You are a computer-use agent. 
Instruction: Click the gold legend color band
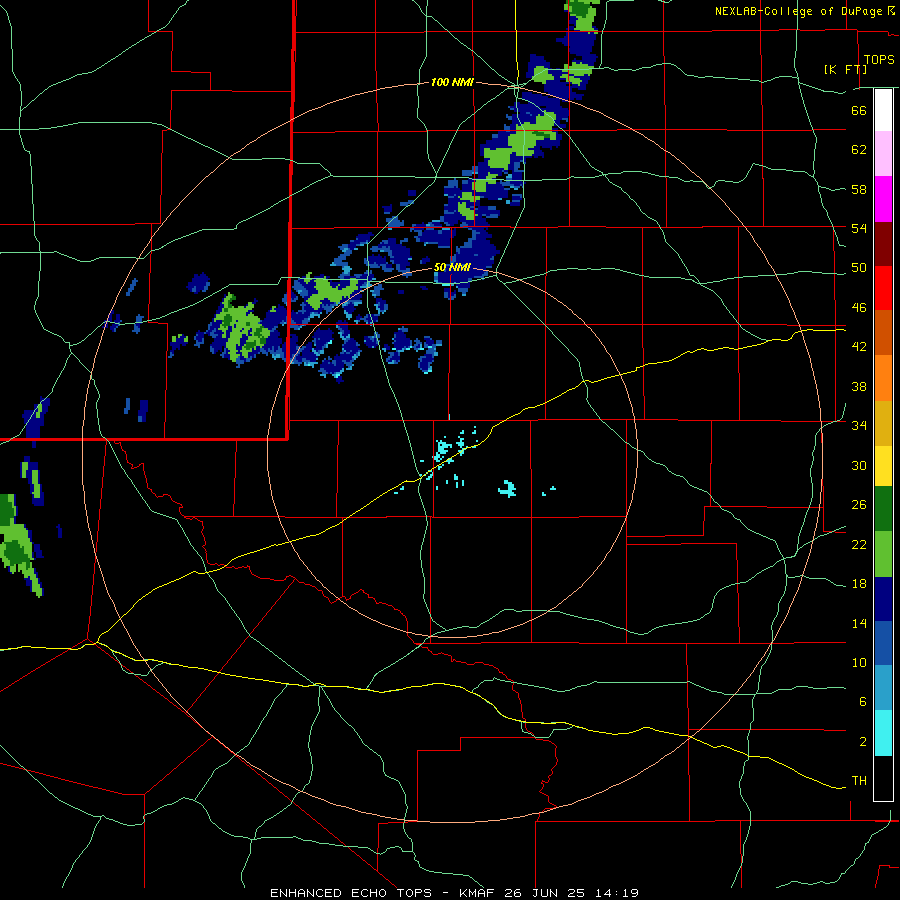click(x=883, y=423)
